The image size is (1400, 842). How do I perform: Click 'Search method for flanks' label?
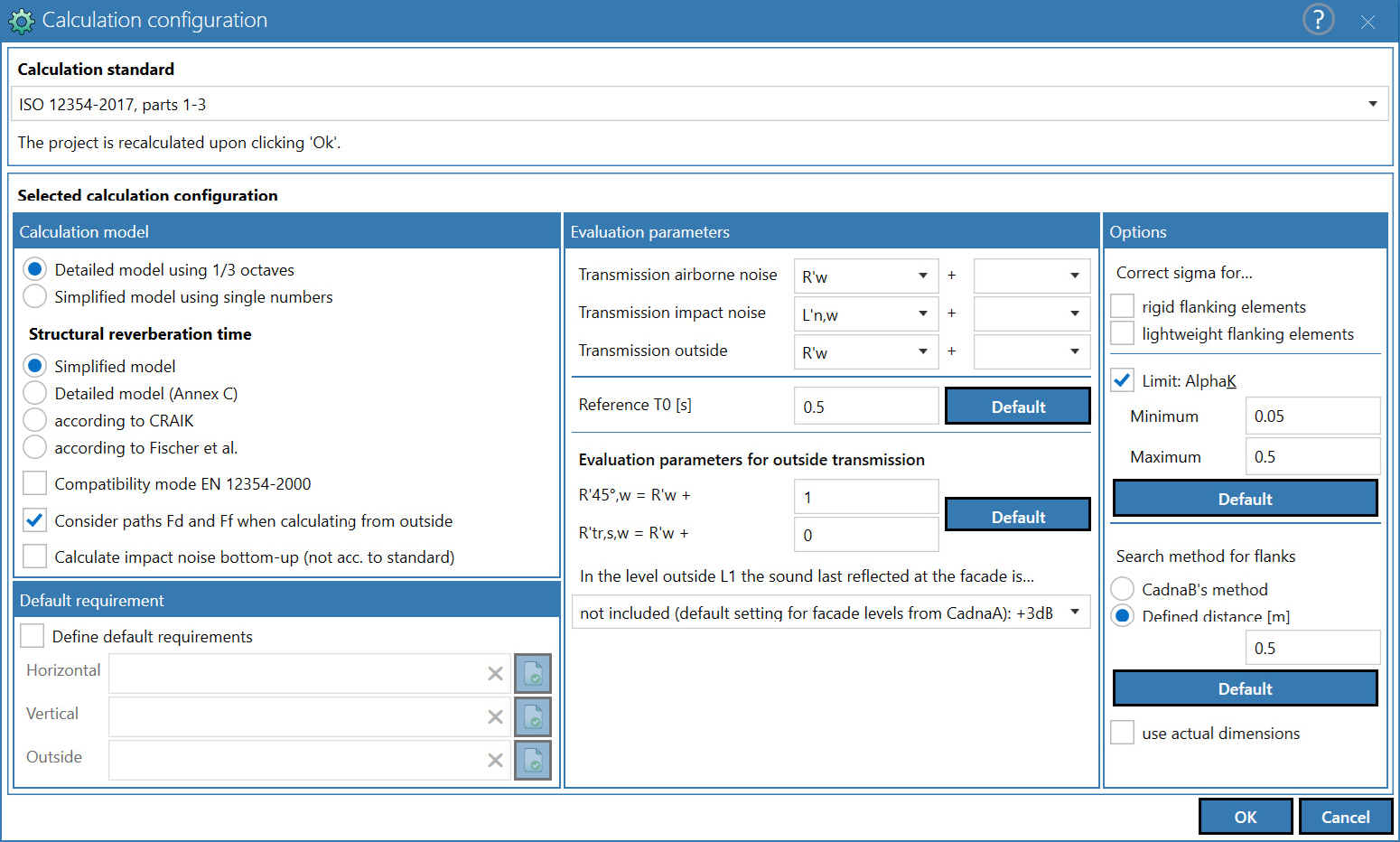click(1206, 556)
